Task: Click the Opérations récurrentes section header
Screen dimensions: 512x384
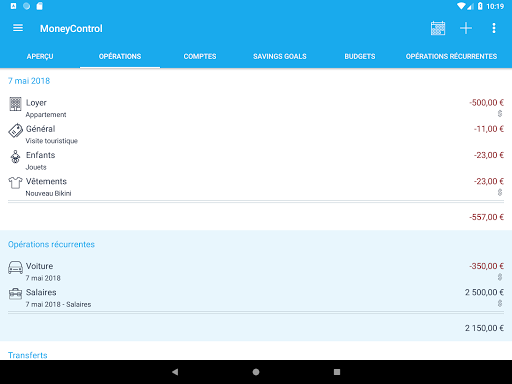Action: (x=51, y=244)
